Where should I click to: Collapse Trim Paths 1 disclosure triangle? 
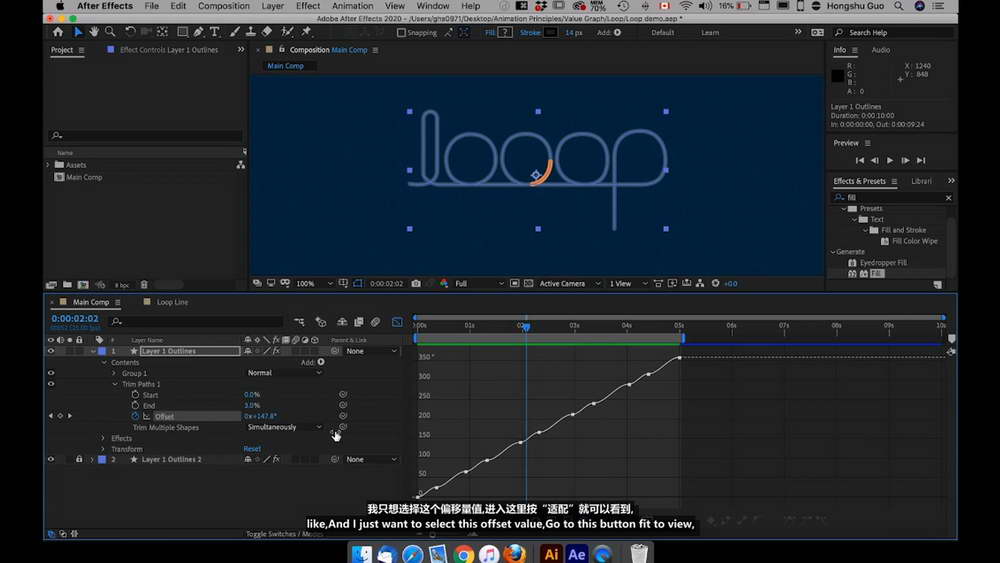tap(115, 384)
